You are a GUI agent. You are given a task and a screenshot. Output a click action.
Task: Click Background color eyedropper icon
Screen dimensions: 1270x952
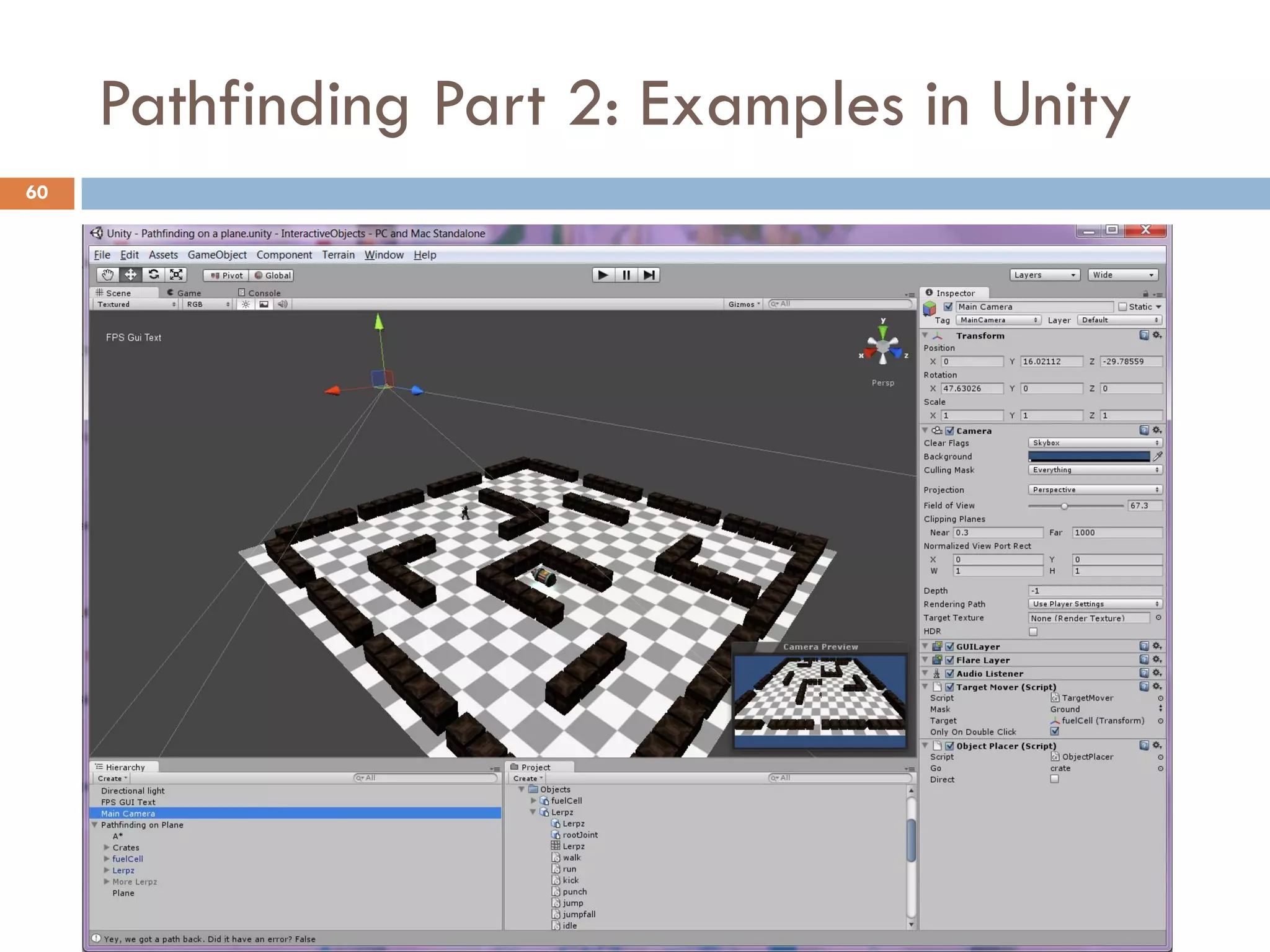1158,456
